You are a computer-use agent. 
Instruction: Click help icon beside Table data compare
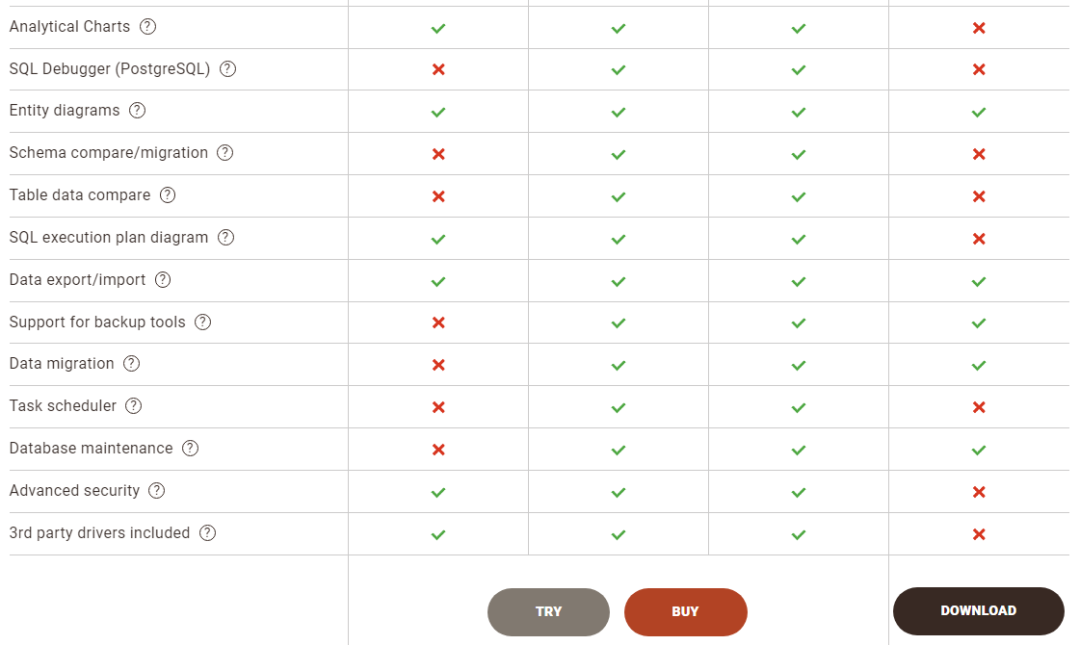pyautogui.click(x=168, y=195)
